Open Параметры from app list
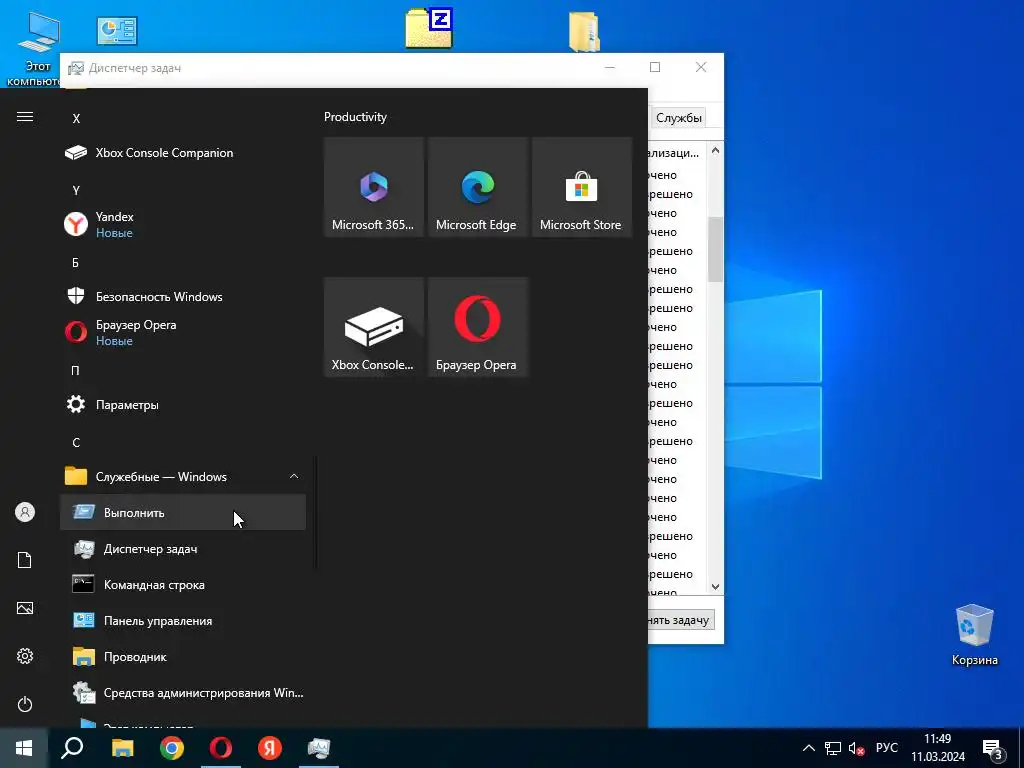This screenshot has width=1024, height=768. [182, 404]
